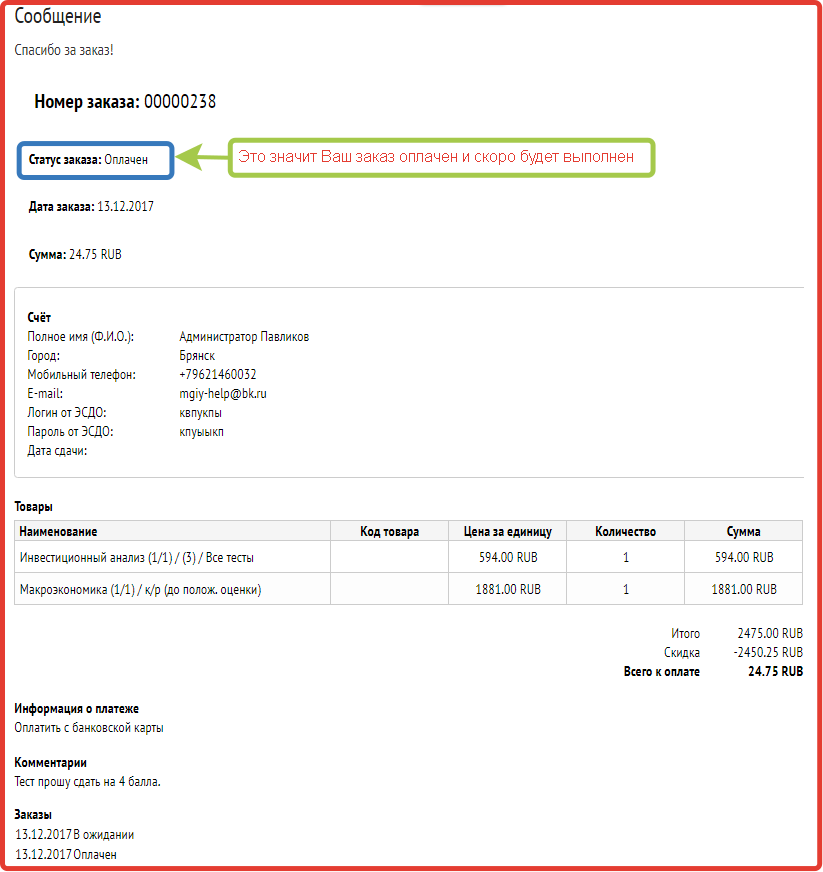823x872 pixels.
Task: Click the email mgiy-help@bk.ru
Action: (x=223, y=394)
